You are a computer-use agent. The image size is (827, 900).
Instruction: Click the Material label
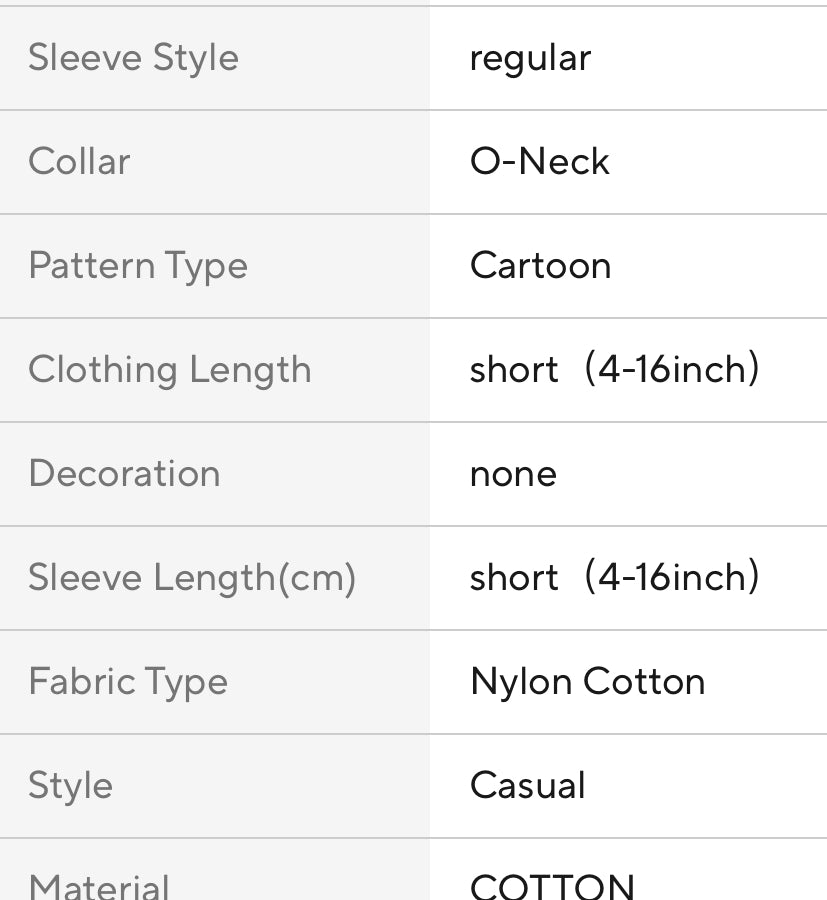pos(99,886)
